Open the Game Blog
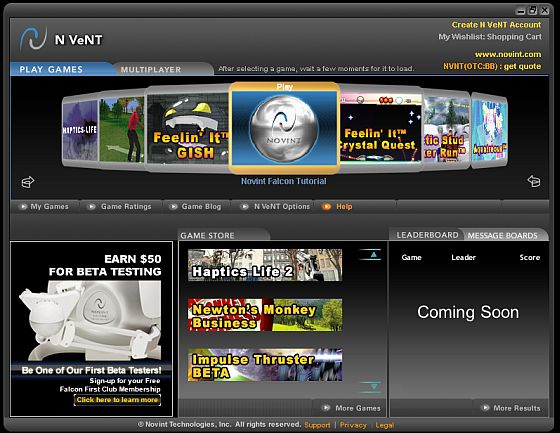560x433 pixels. (x=201, y=206)
